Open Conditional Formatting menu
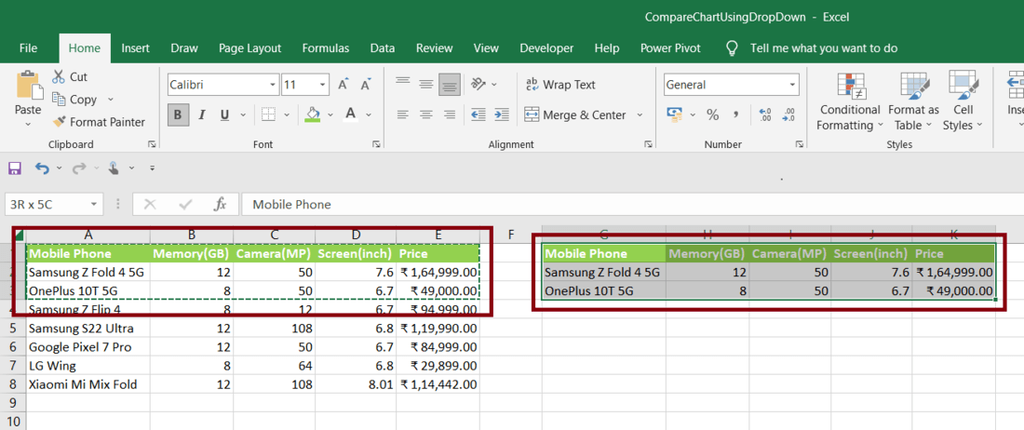This screenshot has height=430, width=1024. pyautogui.click(x=850, y=101)
